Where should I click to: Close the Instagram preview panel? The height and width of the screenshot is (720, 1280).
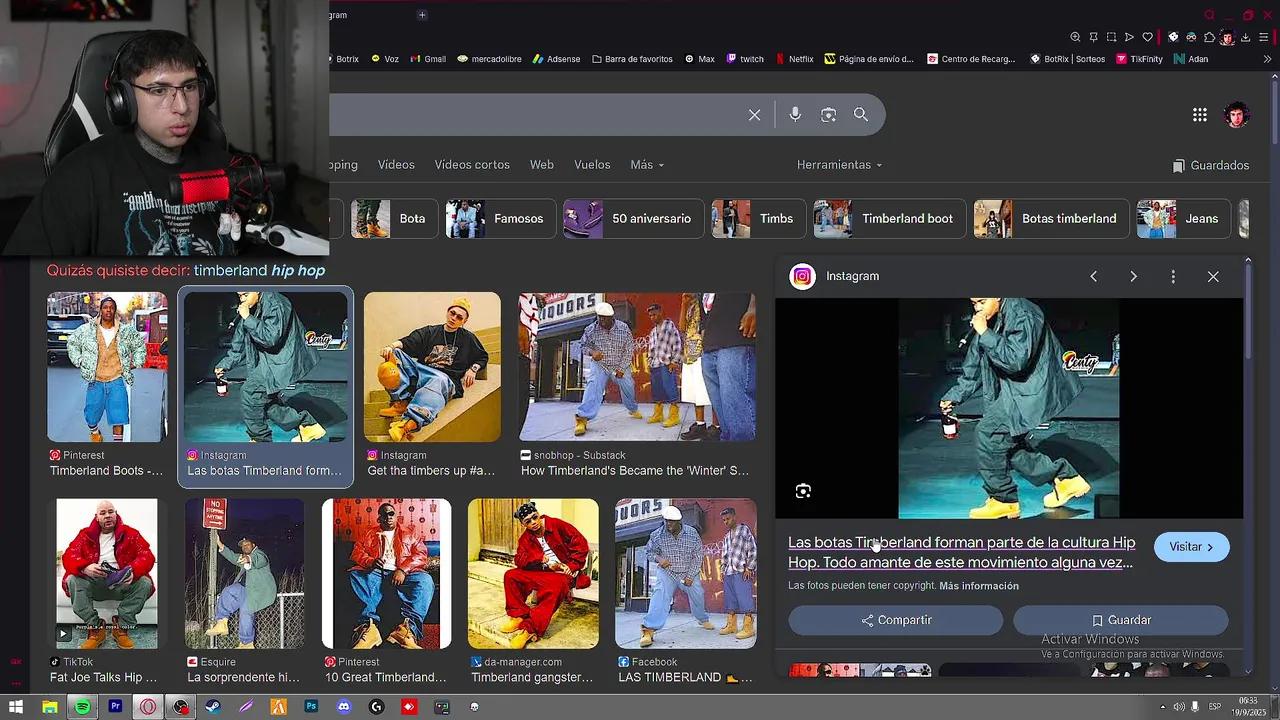[1213, 276]
